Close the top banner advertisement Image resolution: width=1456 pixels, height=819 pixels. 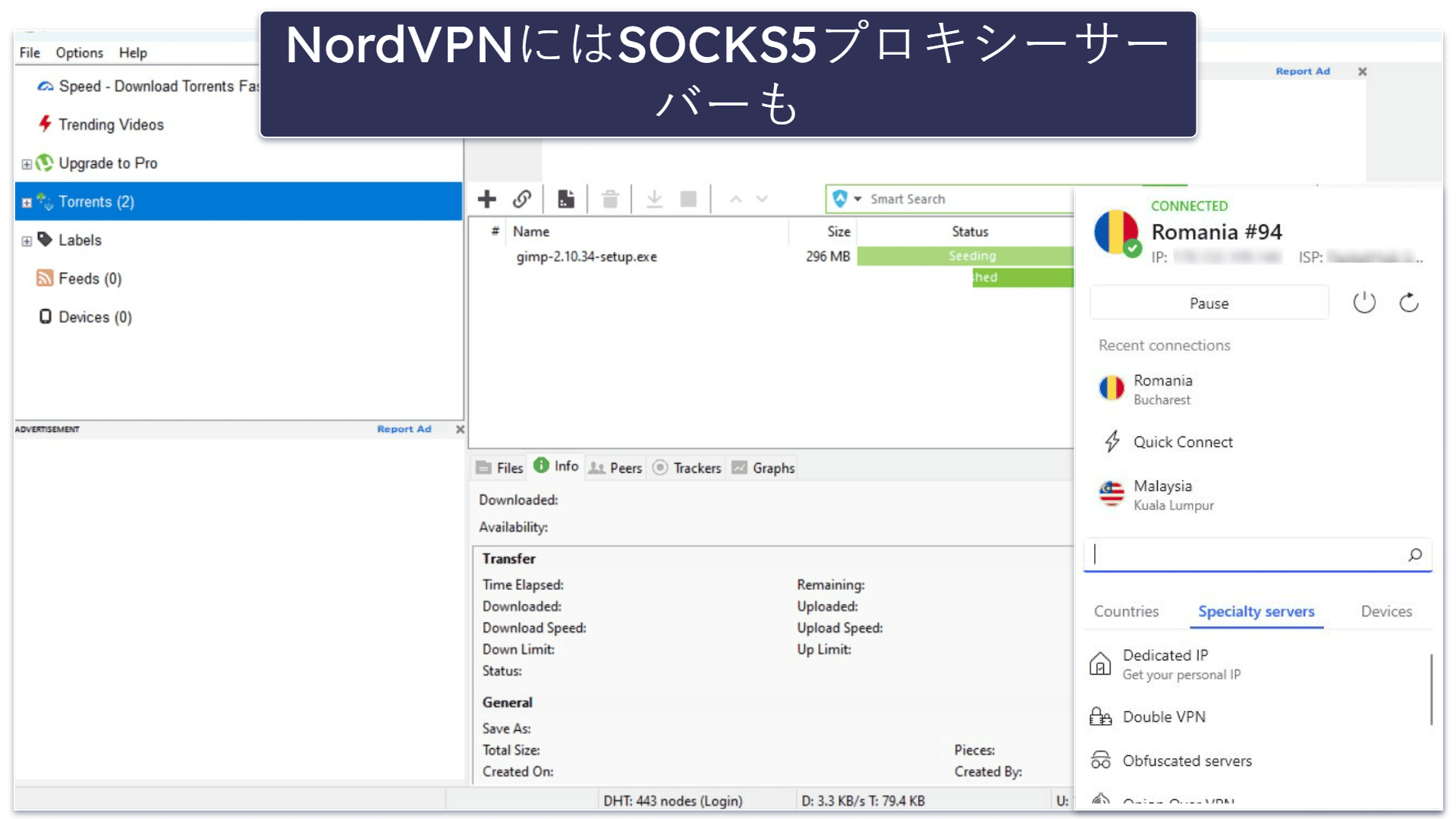click(x=1363, y=71)
